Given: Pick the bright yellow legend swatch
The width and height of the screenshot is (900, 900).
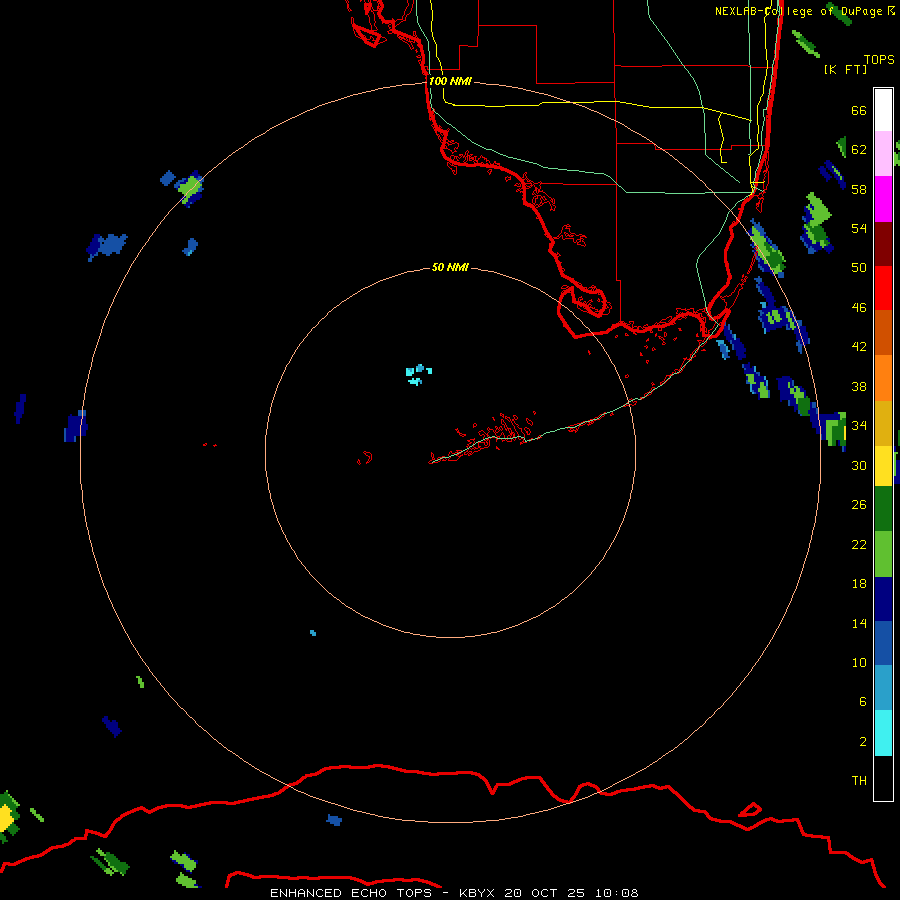Looking at the screenshot, I should (x=883, y=465).
